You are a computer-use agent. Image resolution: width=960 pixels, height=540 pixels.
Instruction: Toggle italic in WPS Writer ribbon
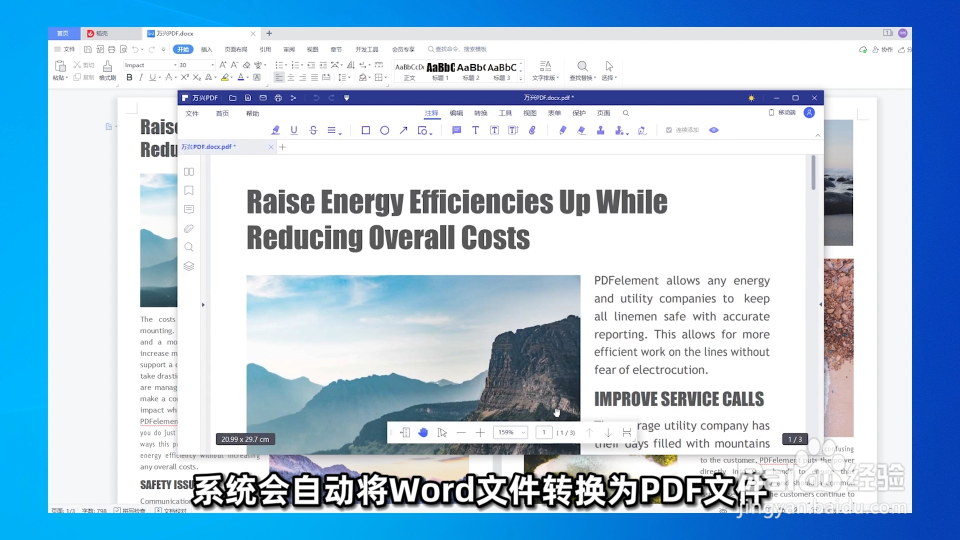click(141, 78)
